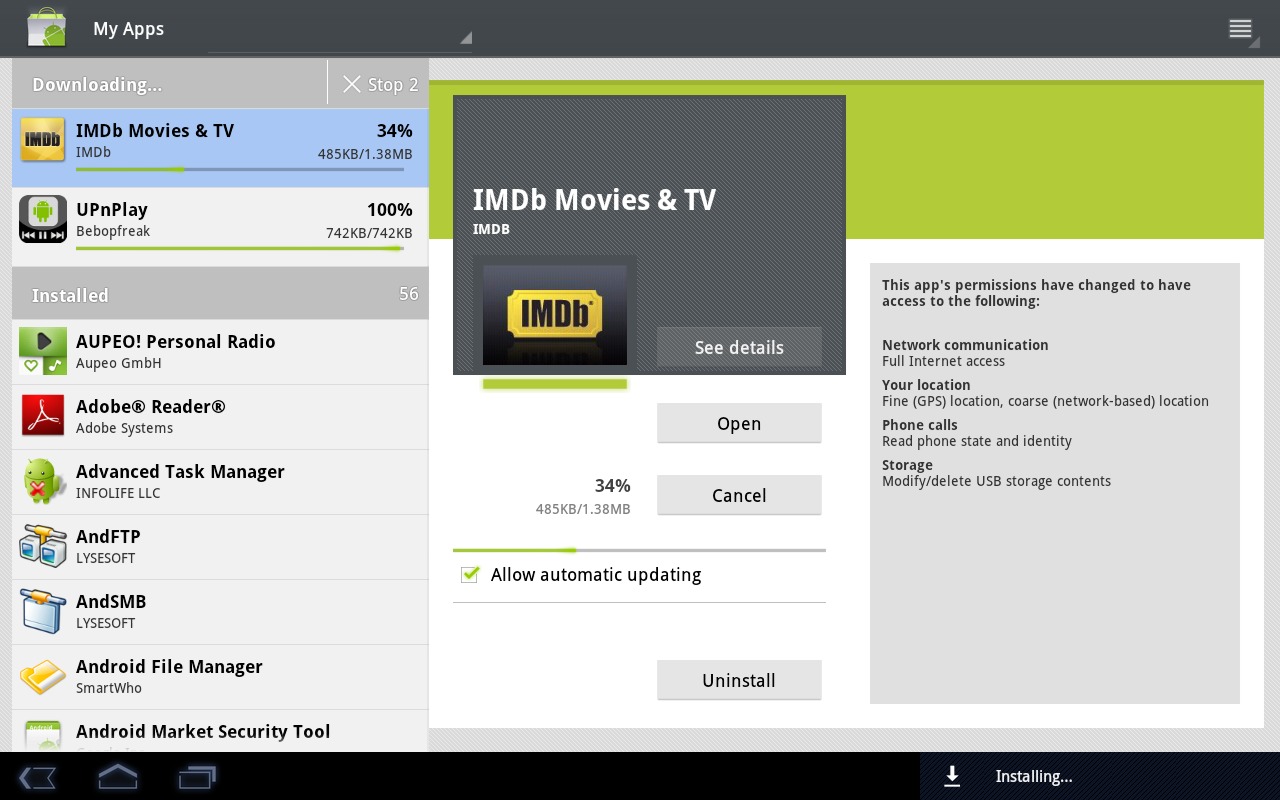This screenshot has height=800, width=1280.
Task: Tap the Android Market bag icon
Action: tap(46, 28)
